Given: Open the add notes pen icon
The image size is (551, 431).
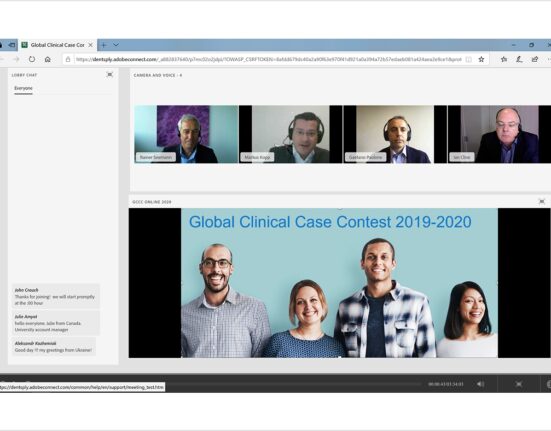Looking at the screenshot, I should point(519,59).
